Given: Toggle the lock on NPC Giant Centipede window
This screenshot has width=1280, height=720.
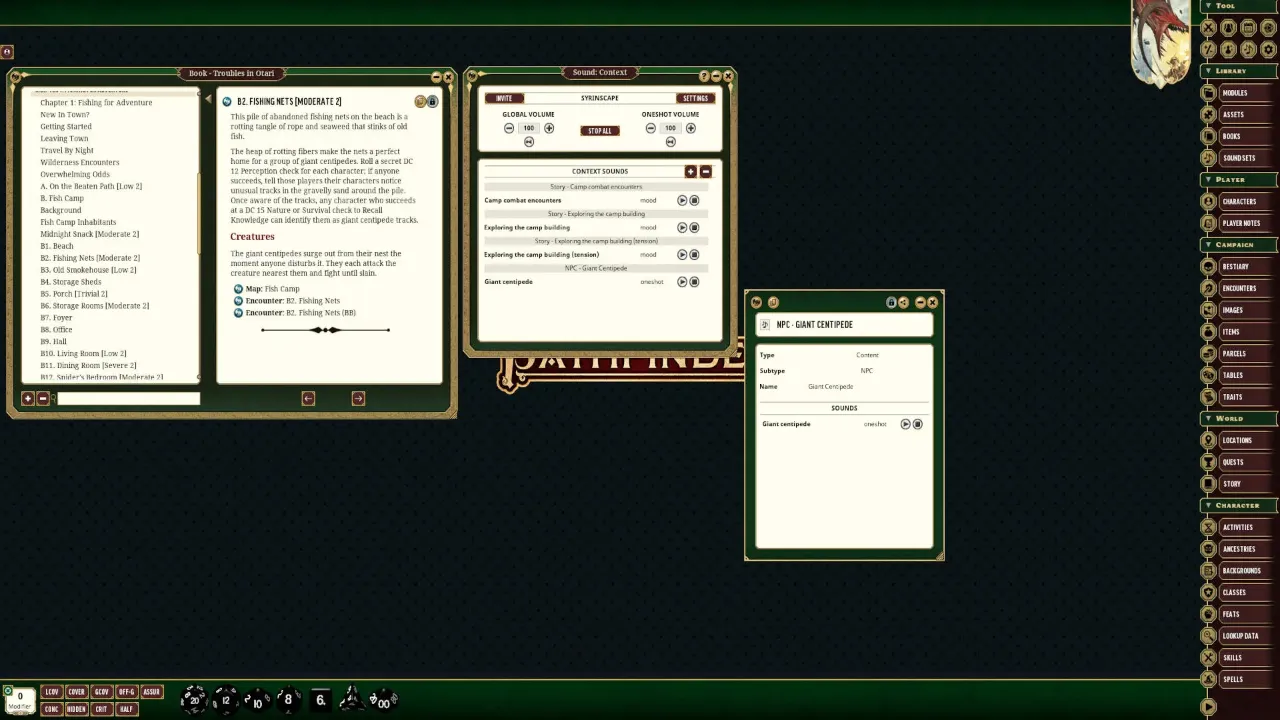Looking at the screenshot, I should click(891, 302).
